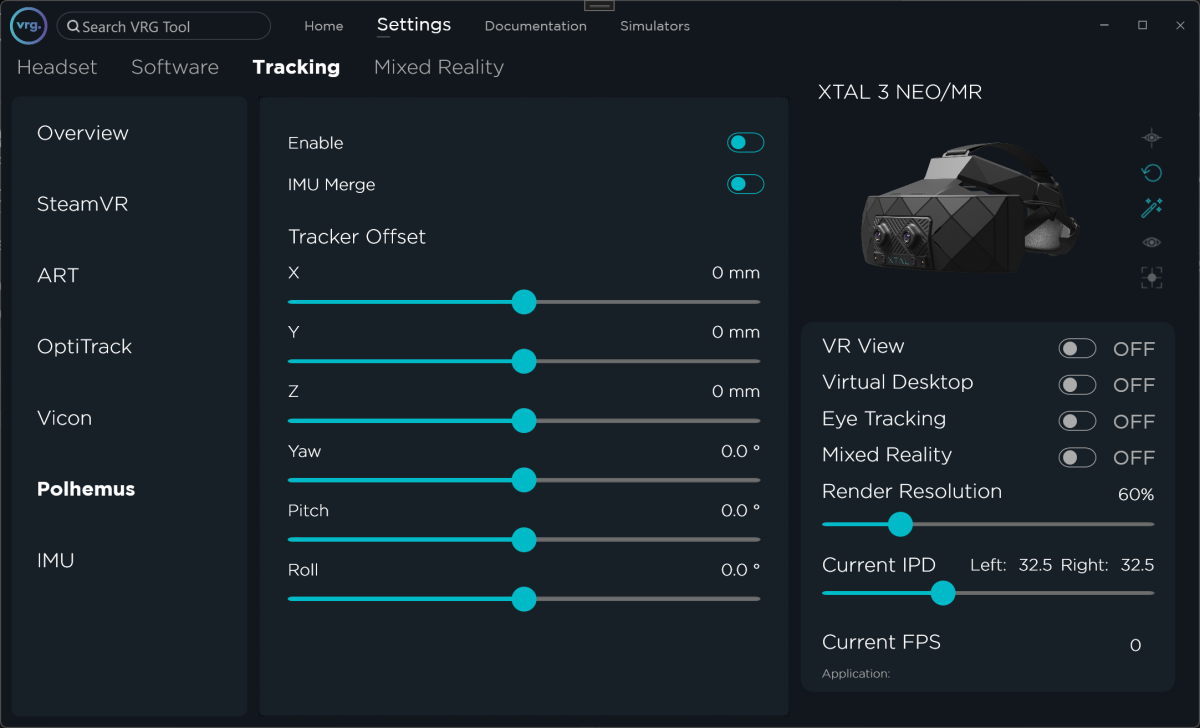Click the XTAL 3 NEO/MR title
The image size is (1200, 728).
click(x=900, y=93)
